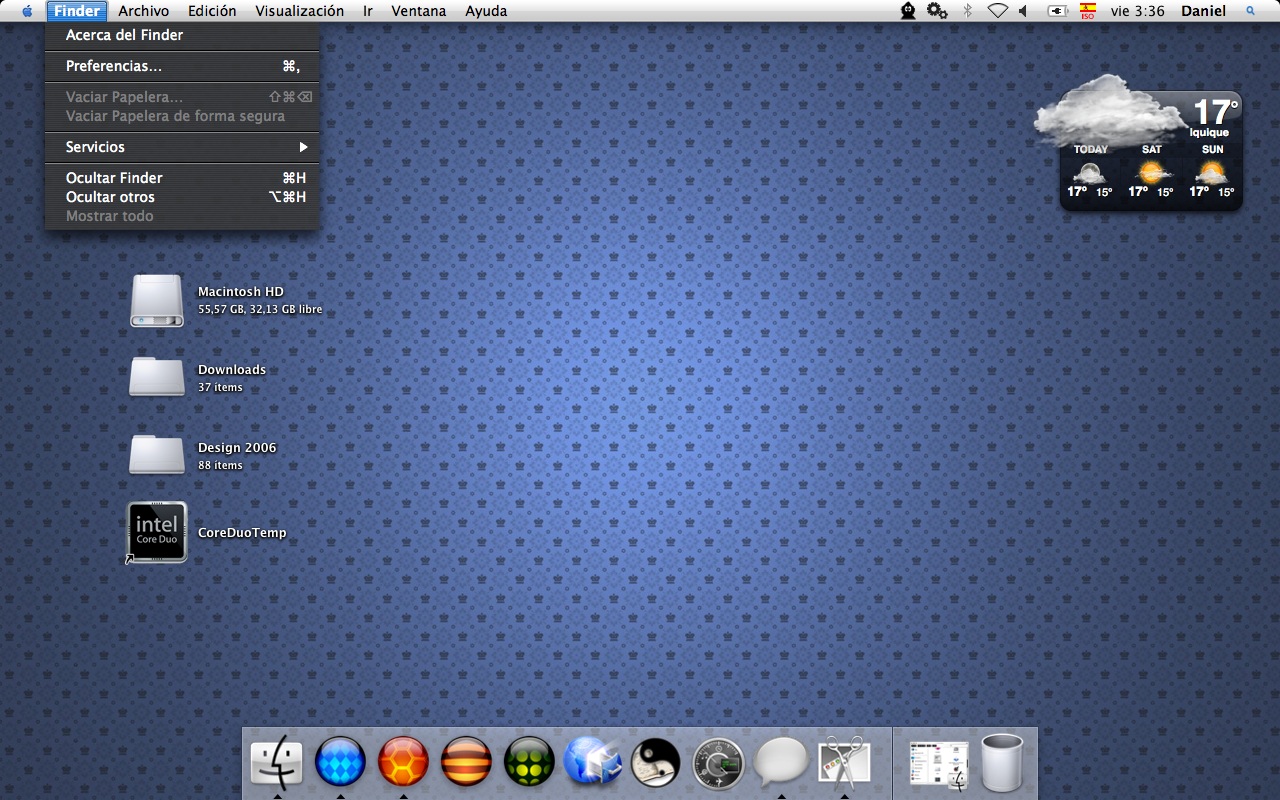Open the Ayuda menu

point(486,11)
